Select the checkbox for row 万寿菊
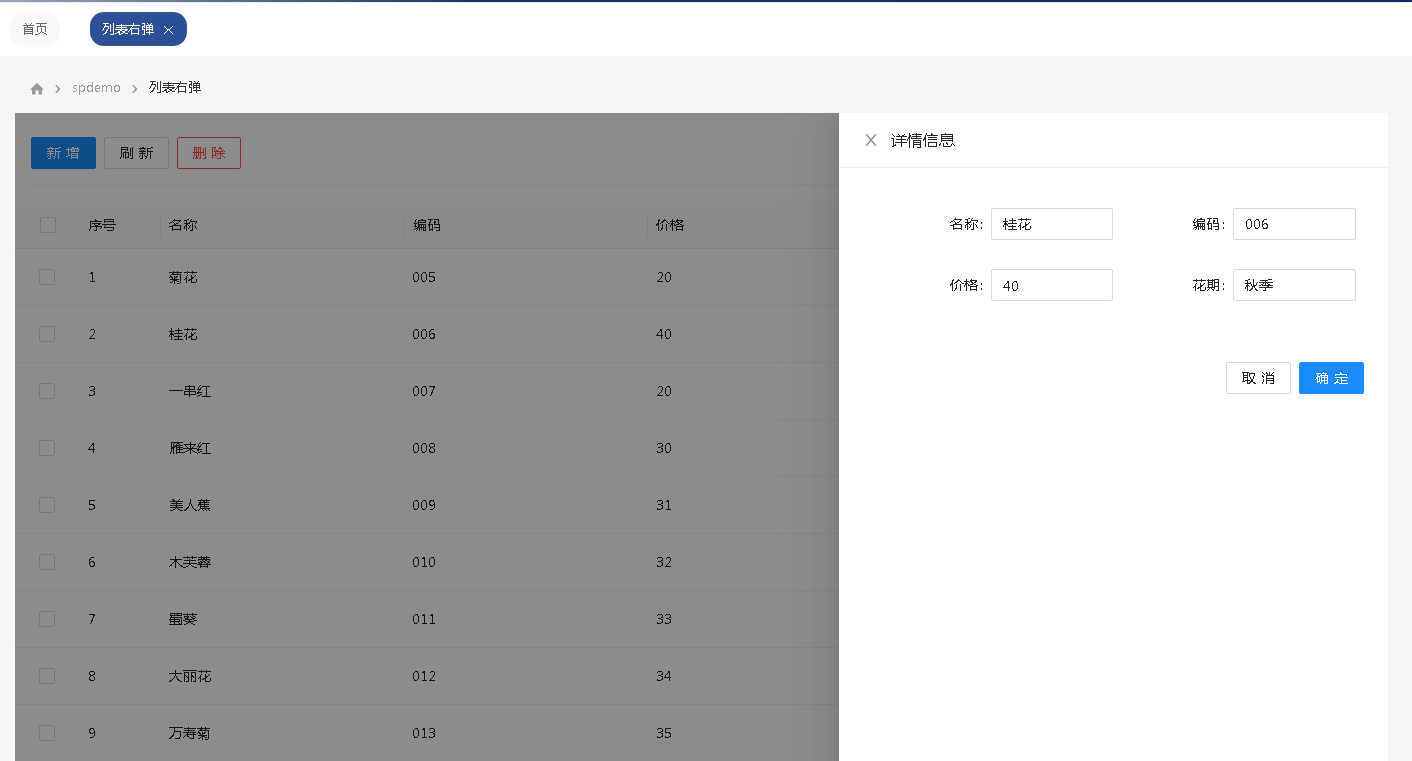 (47, 733)
